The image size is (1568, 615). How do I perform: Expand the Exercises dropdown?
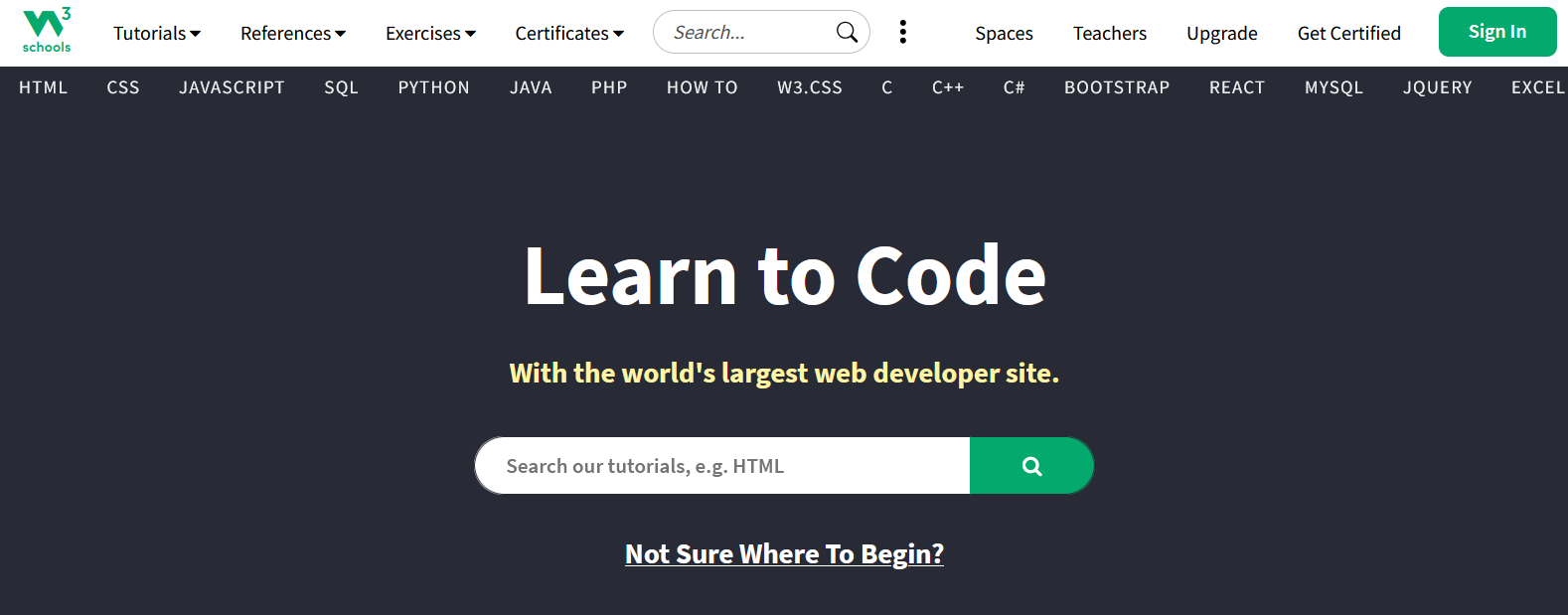pyautogui.click(x=430, y=34)
